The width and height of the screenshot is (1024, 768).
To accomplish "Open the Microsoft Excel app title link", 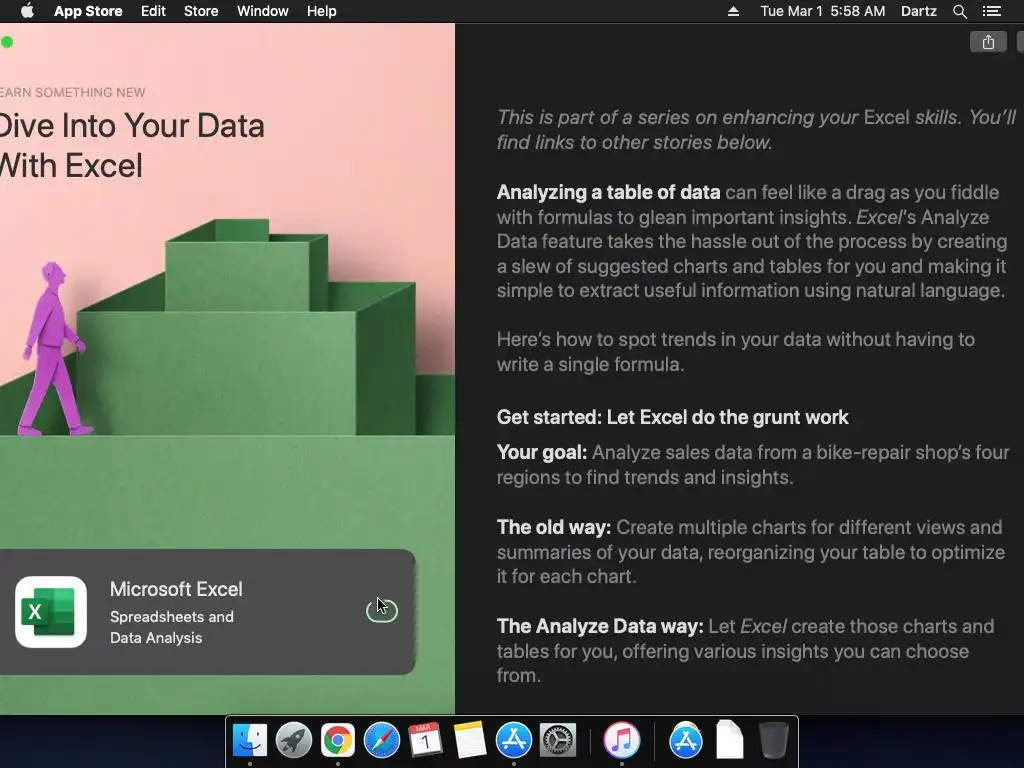I will tap(176, 589).
